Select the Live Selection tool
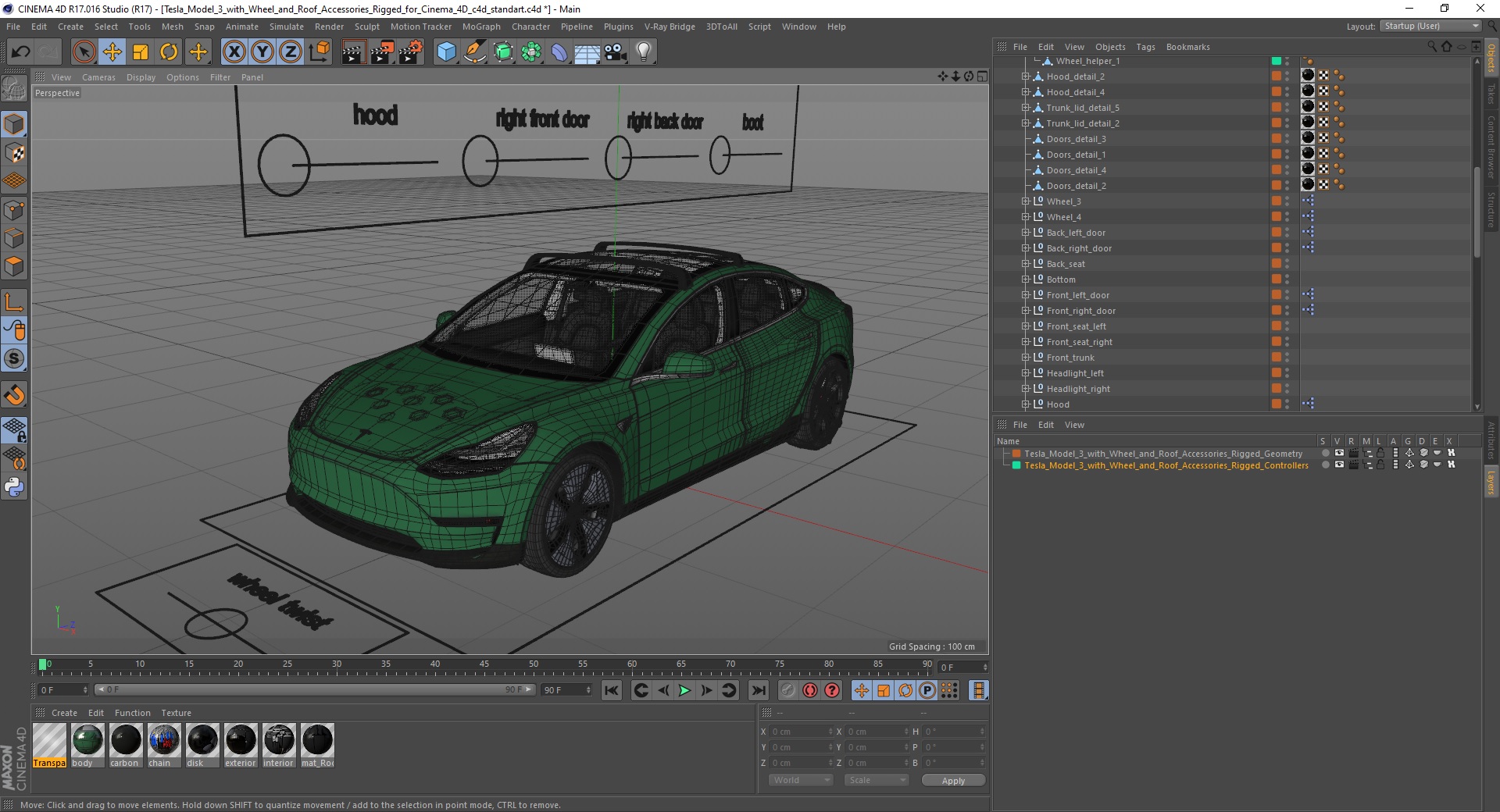The height and width of the screenshot is (812, 1500). pyautogui.click(x=84, y=52)
